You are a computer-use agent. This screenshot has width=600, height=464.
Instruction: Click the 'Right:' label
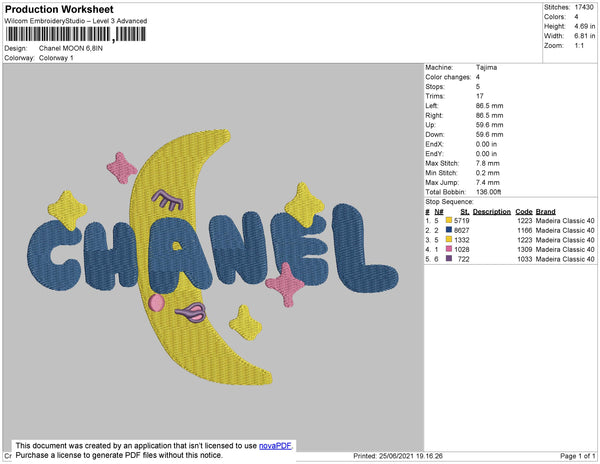click(x=434, y=115)
